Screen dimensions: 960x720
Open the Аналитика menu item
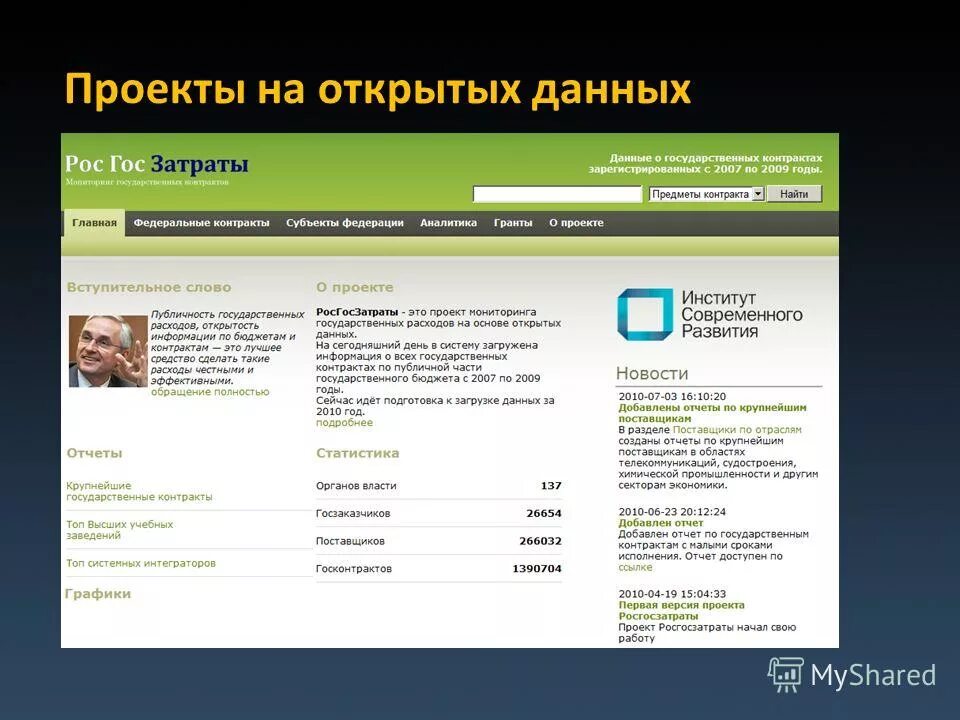(x=448, y=223)
